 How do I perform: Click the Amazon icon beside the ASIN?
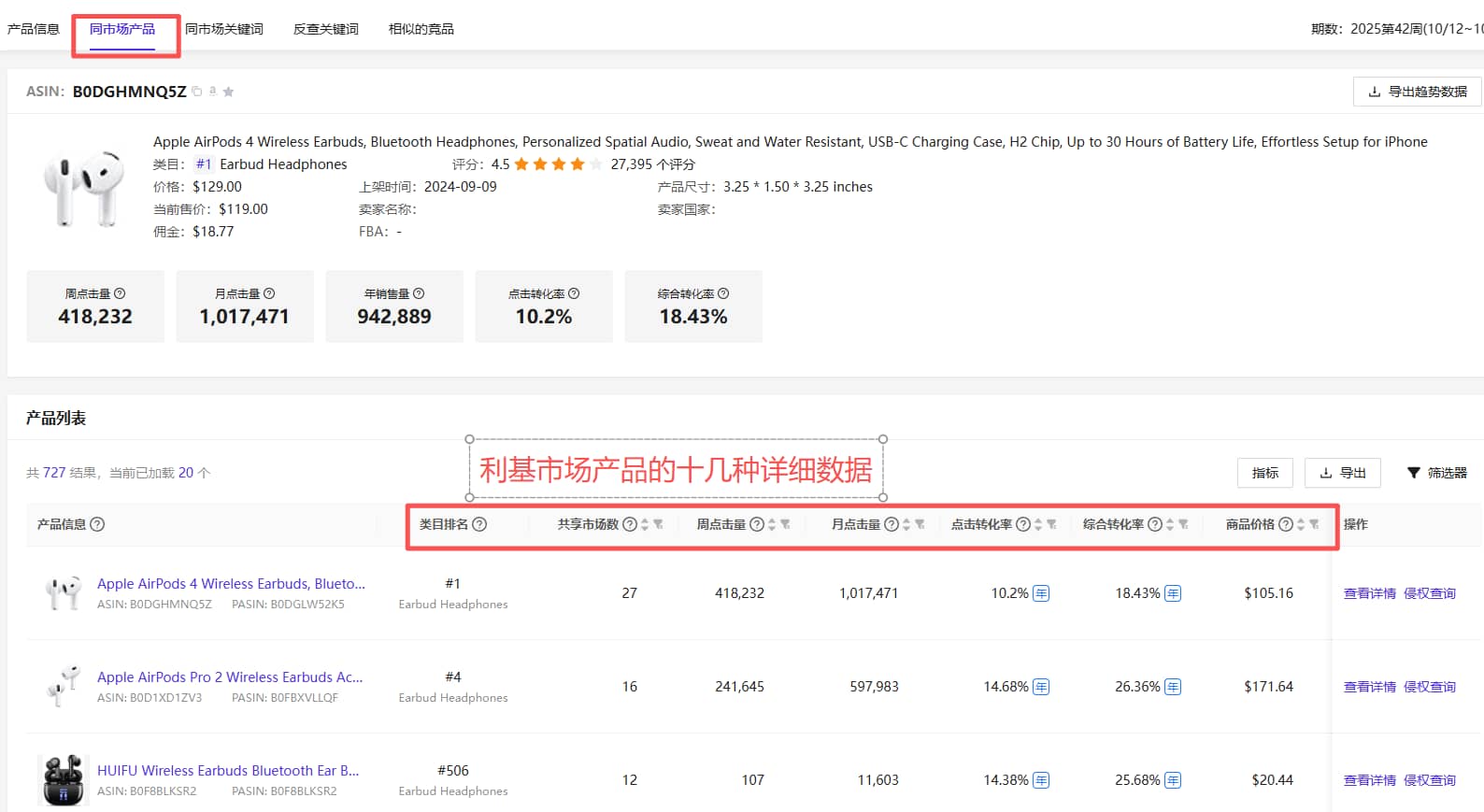(x=213, y=92)
